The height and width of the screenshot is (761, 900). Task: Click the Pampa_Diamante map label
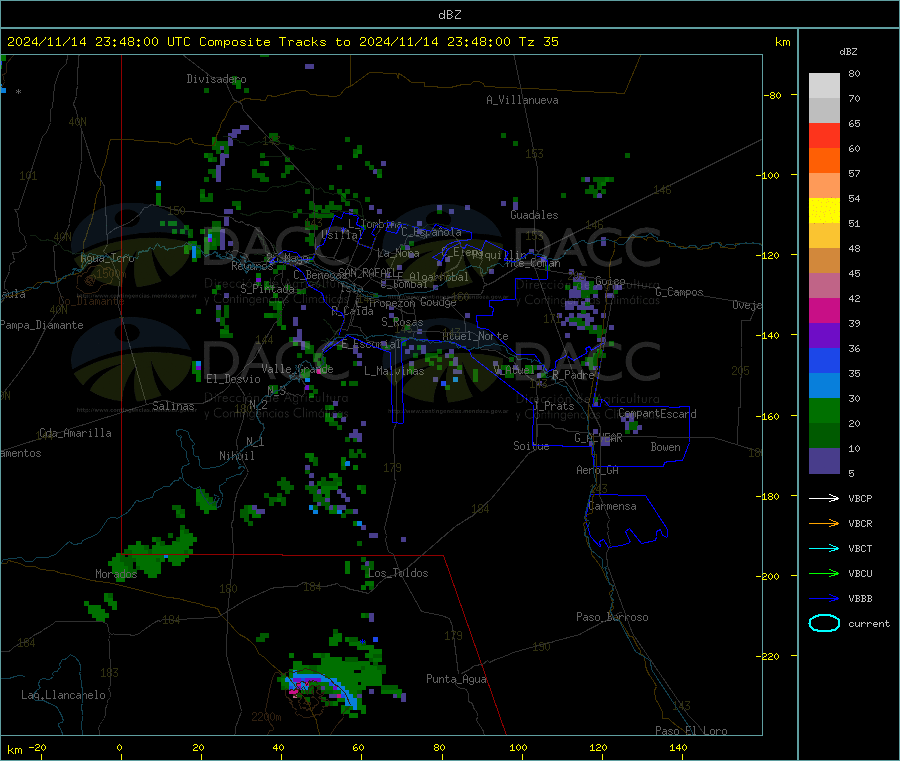tap(41, 325)
